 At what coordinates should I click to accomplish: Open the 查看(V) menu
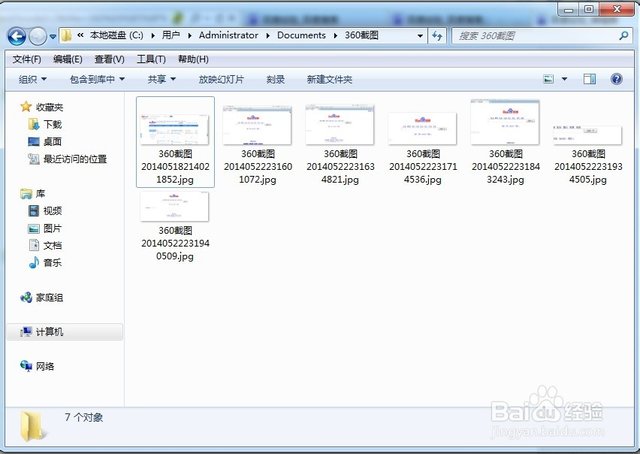point(109,59)
